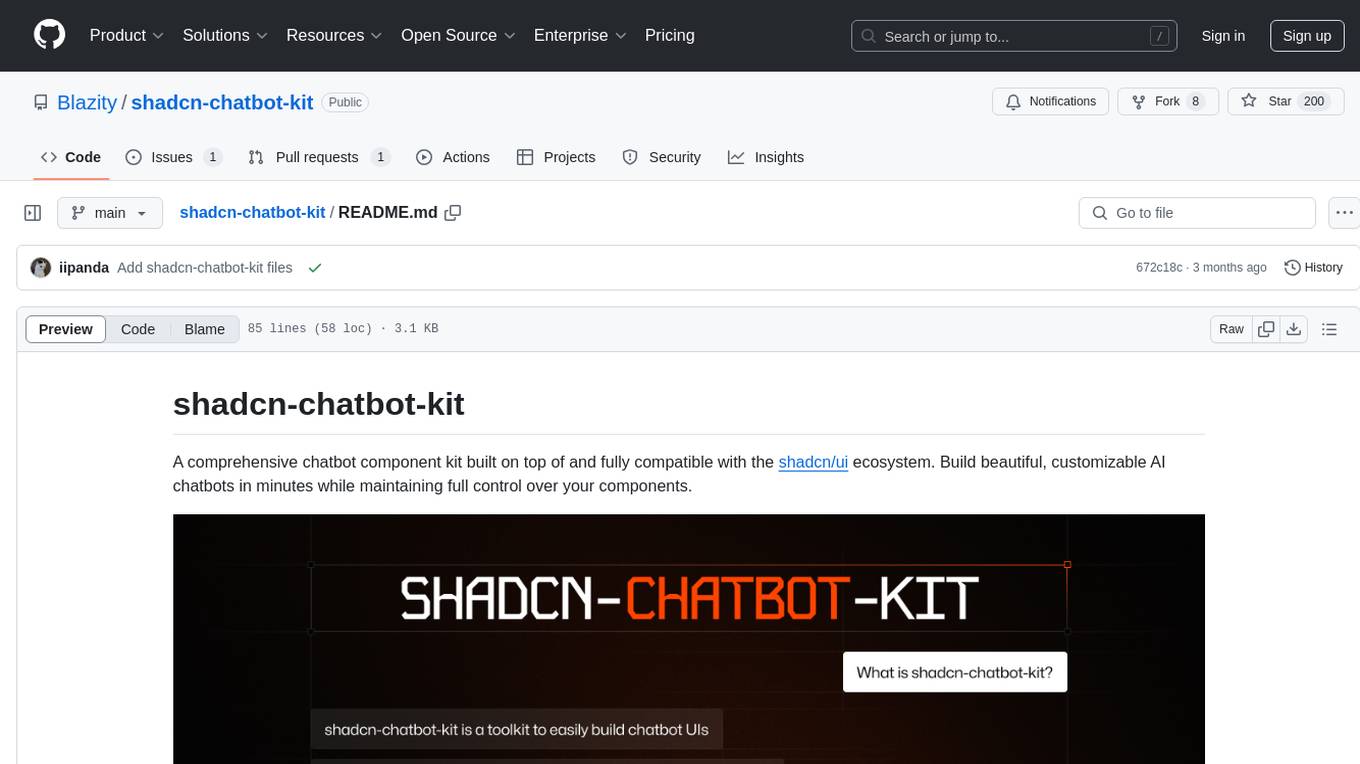
Task: Open the Pull requests tab
Action: point(318,157)
